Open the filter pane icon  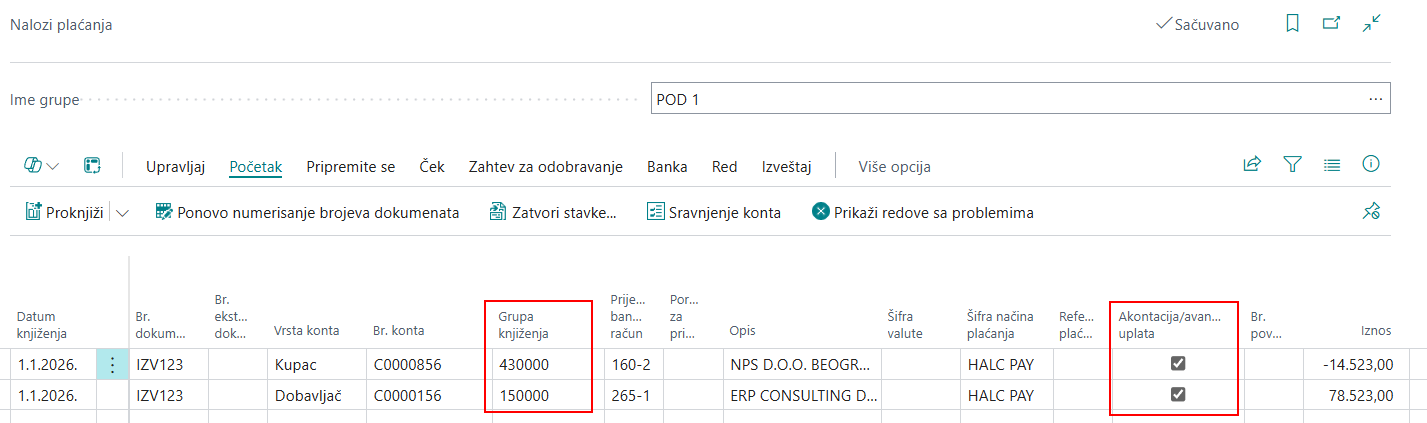click(x=1292, y=165)
